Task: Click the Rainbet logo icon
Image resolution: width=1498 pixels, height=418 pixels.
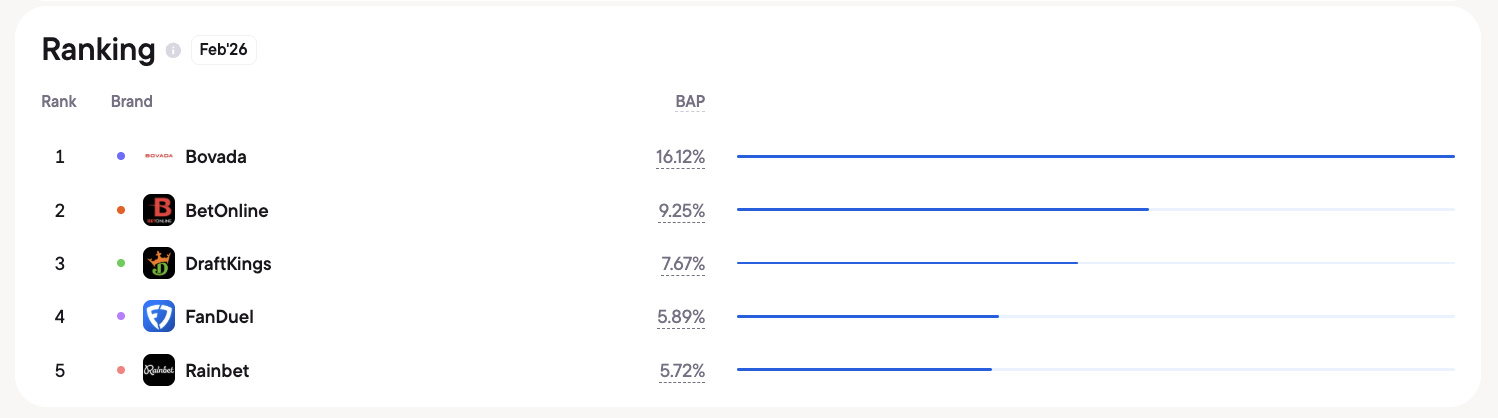Action: 159,370
